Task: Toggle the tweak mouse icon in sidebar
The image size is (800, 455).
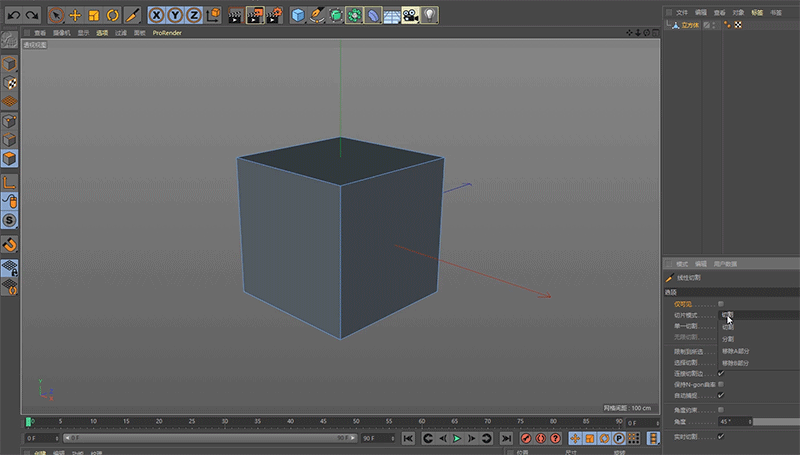Action: (x=9, y=201)
